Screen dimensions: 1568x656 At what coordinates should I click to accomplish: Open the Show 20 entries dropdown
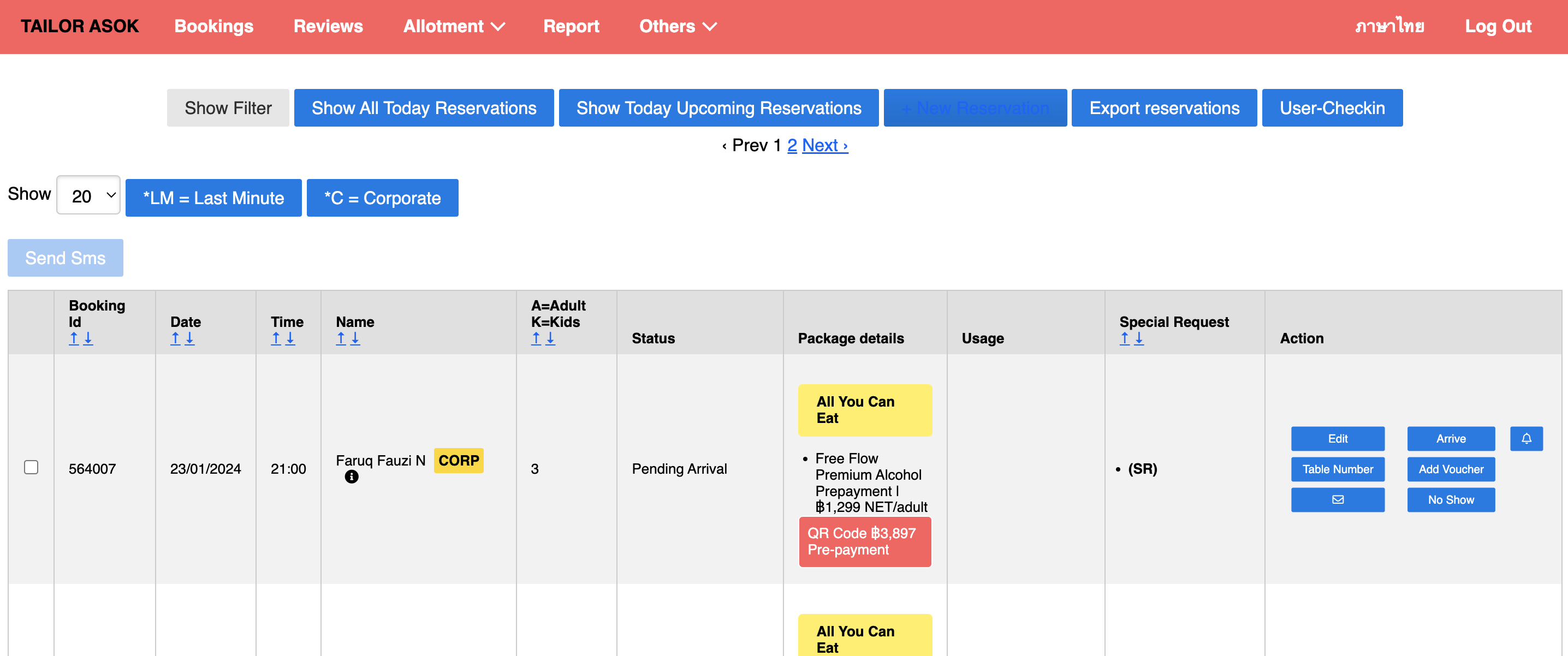tap(88, 195)
